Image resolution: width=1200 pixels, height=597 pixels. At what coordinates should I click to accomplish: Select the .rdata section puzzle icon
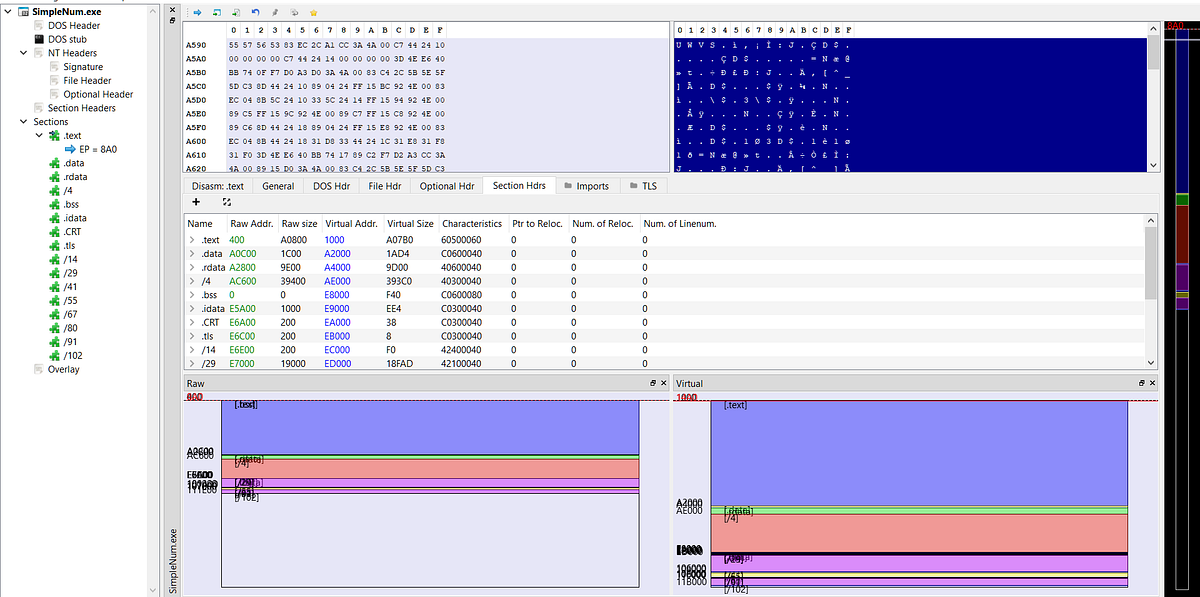coord(55,177)
